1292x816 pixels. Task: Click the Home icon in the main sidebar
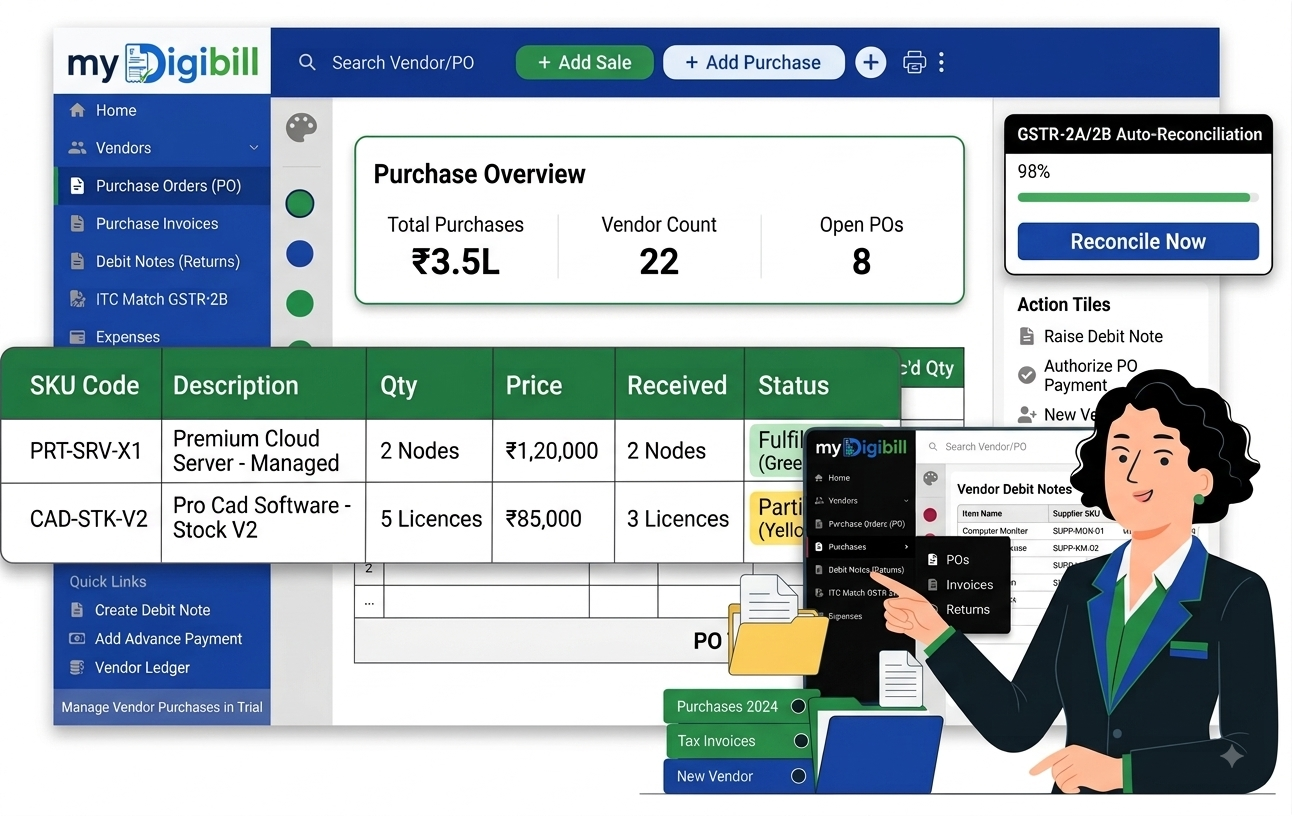point(77,111)
